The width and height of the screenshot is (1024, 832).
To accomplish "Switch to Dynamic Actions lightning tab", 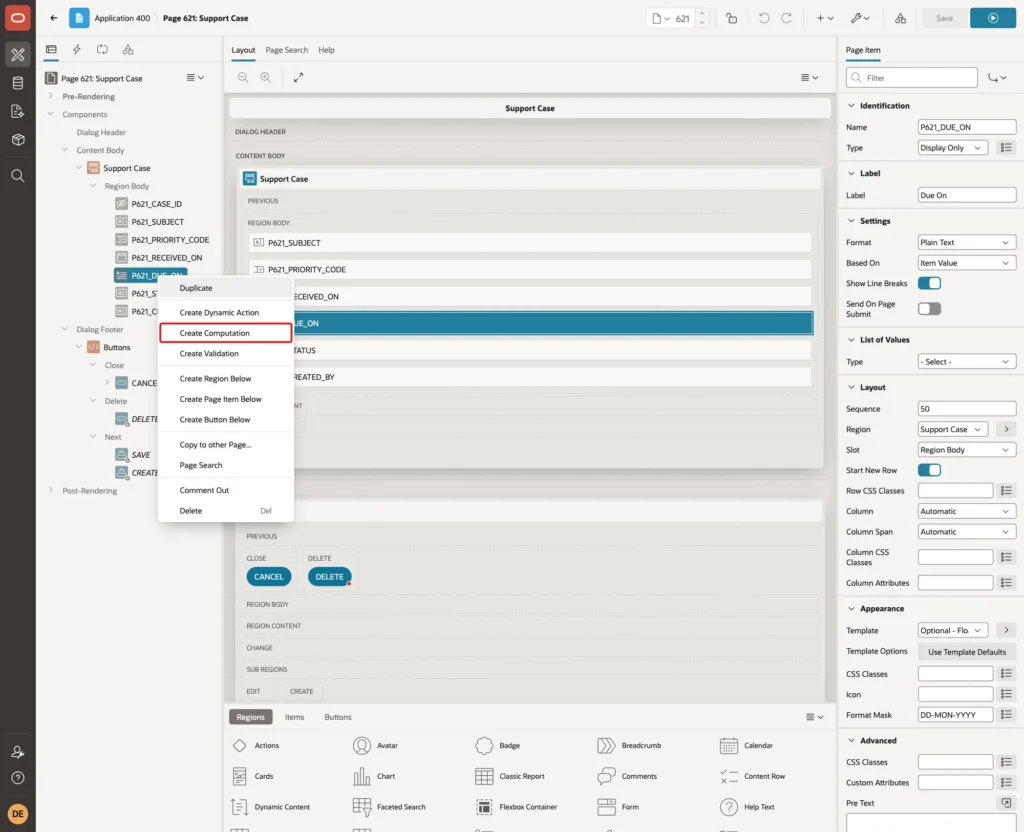I will [x=76, y=49].
